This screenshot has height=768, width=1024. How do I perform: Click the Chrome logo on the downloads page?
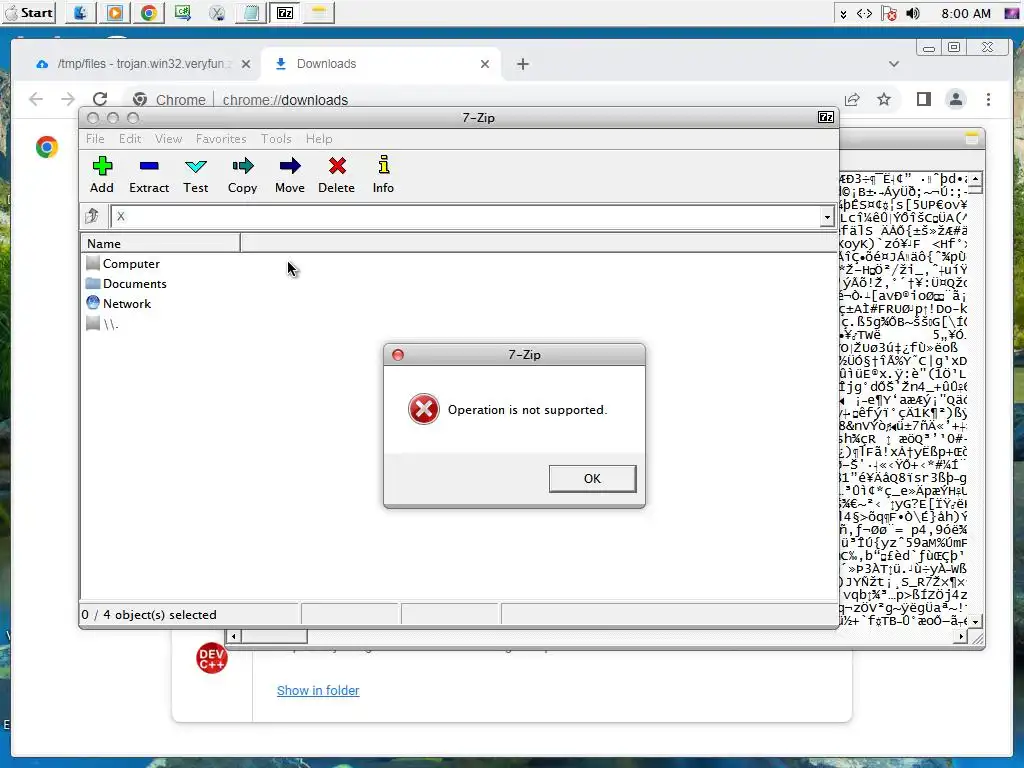(x=46, y=147)
